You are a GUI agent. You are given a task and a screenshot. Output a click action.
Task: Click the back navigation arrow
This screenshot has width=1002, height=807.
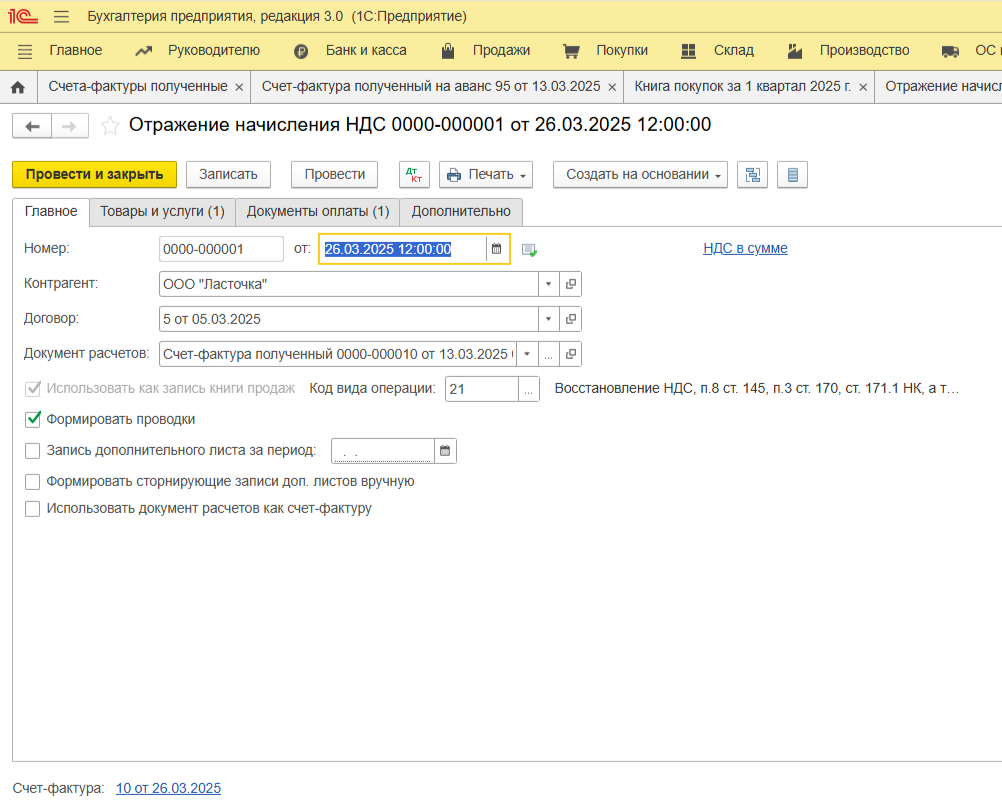(x=31, y=126)
